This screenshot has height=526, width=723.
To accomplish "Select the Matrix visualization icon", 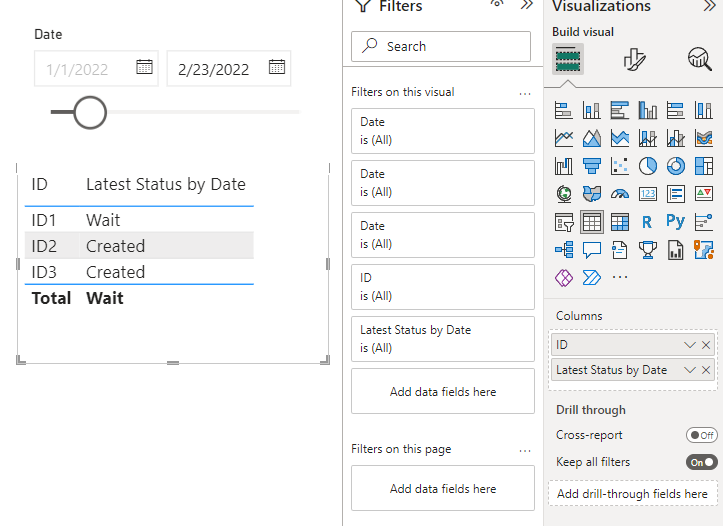I will point(620,222).
